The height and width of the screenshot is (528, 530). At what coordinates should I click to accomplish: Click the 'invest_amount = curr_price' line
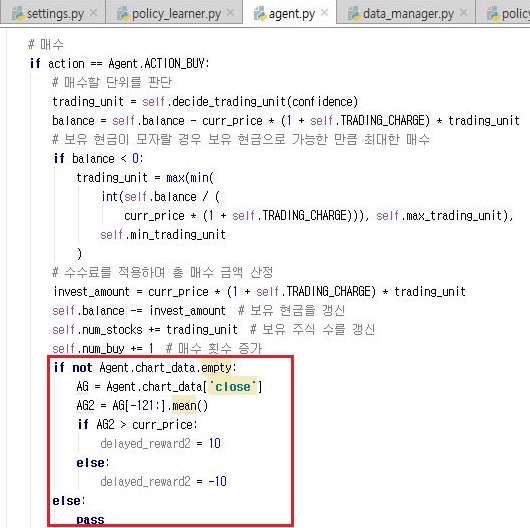[259, 291]
